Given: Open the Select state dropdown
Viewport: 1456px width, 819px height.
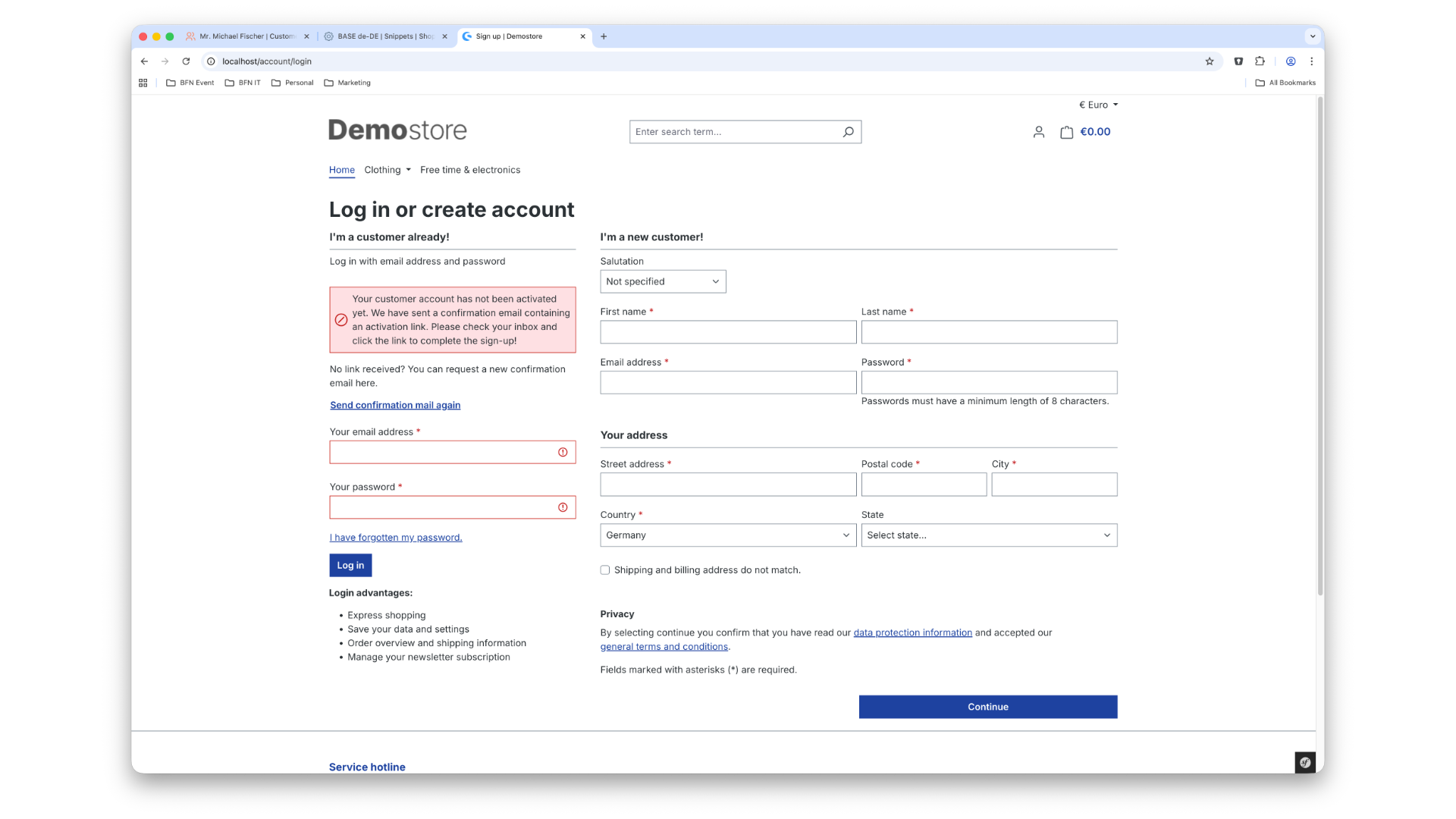Looking at the screenshot, I should 988,535.
